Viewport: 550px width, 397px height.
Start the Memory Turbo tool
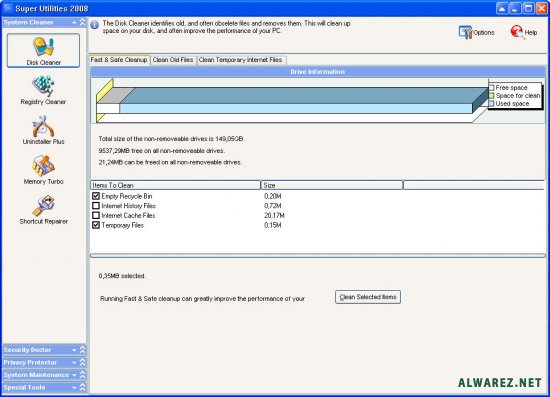(x=43, y=170)
